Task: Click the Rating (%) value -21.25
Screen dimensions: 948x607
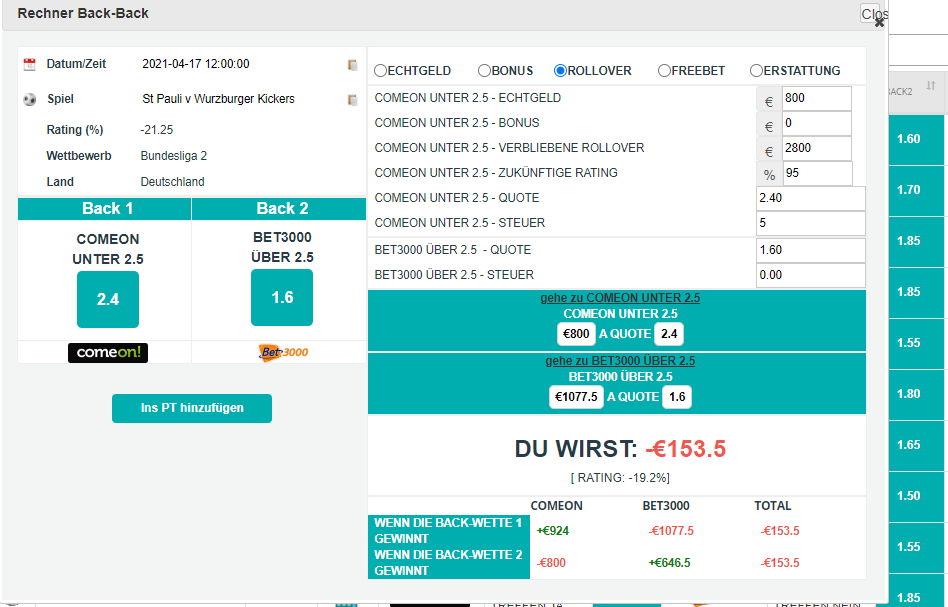Action: [x=157, y=130]
